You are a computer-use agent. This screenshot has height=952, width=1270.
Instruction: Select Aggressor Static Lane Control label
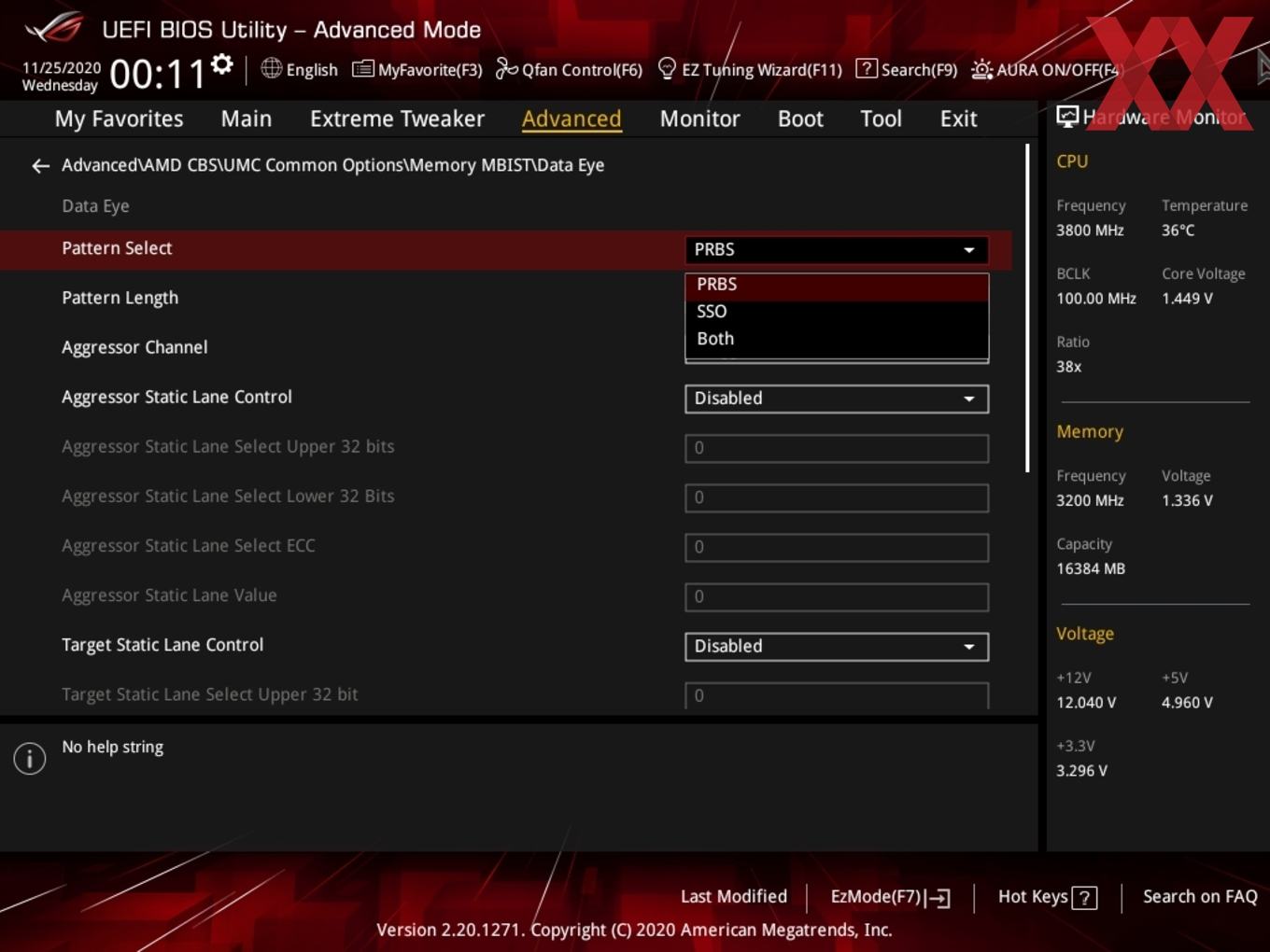click(x=176, y=397)
